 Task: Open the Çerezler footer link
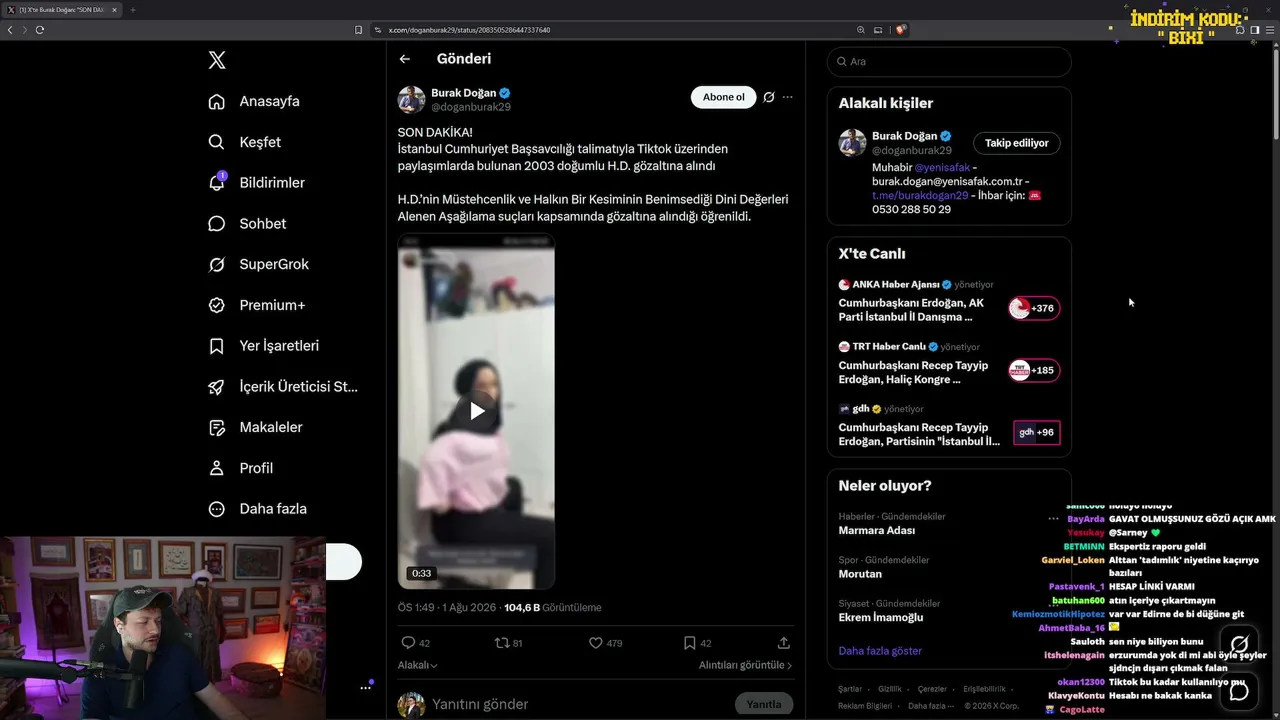(932, 689)
